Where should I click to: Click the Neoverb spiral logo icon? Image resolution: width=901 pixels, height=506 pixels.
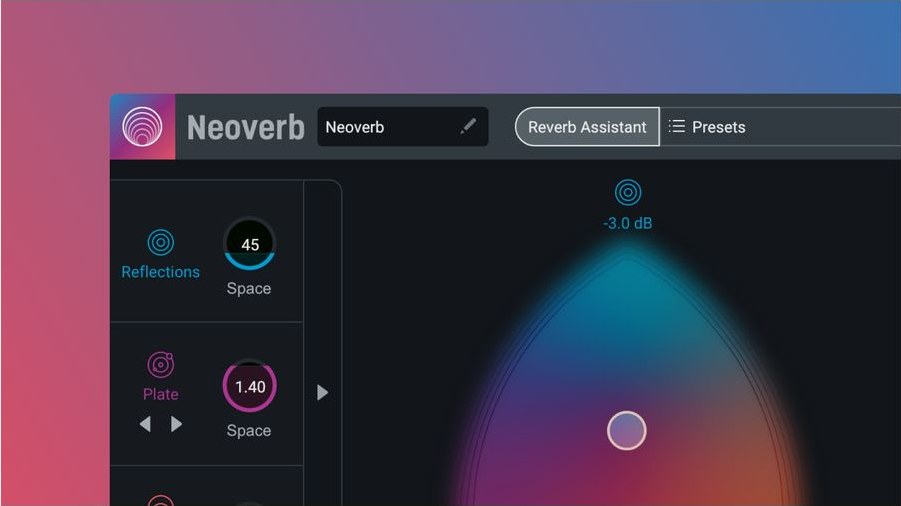pyautogui.click(x=142, y=126)
